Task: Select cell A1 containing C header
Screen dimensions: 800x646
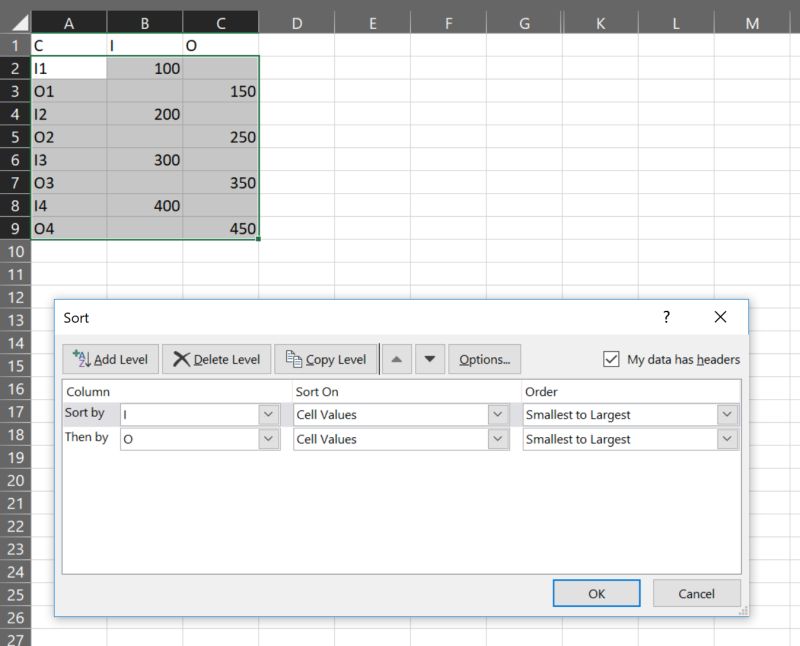Action: coord(69,44)
